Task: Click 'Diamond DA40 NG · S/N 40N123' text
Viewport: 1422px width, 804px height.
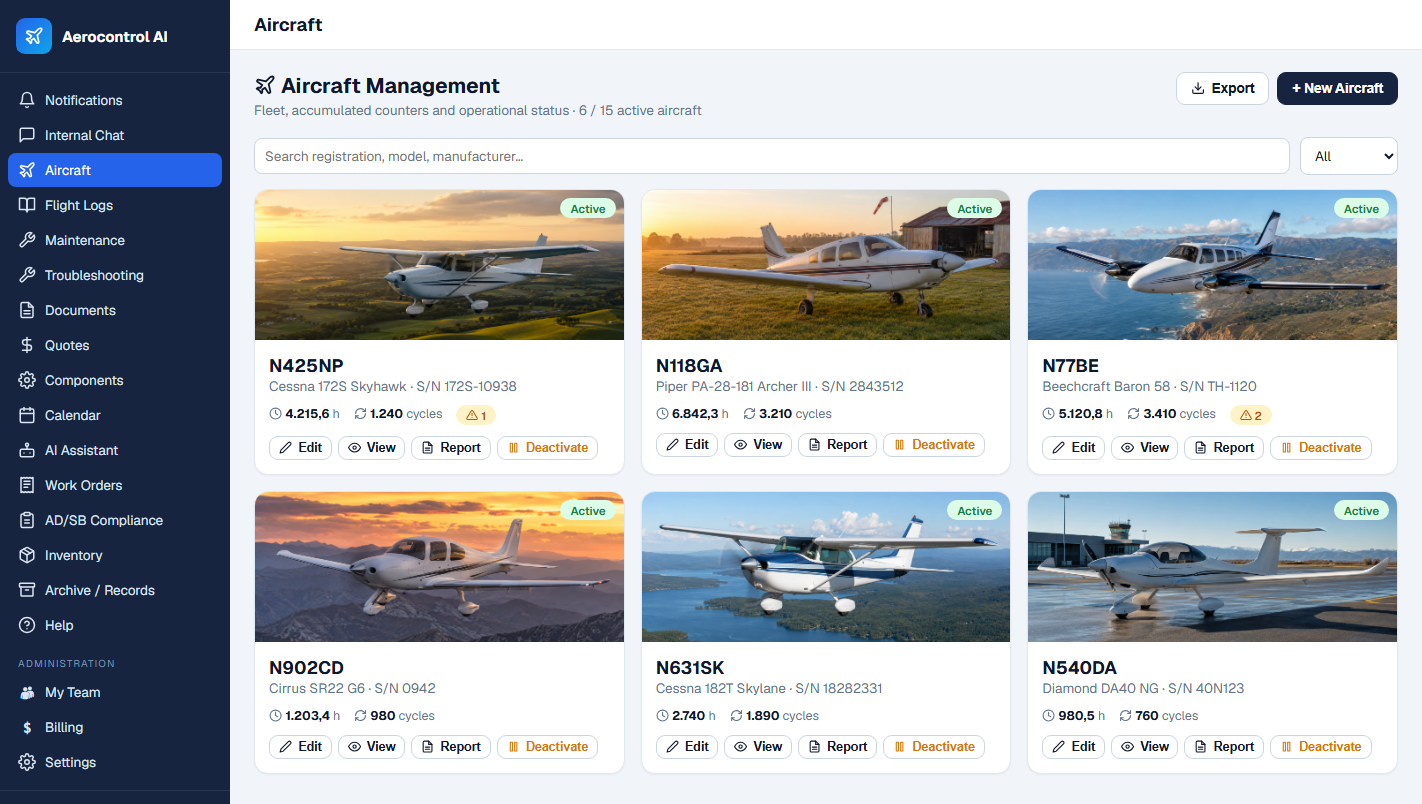Action: point(1143,688)
